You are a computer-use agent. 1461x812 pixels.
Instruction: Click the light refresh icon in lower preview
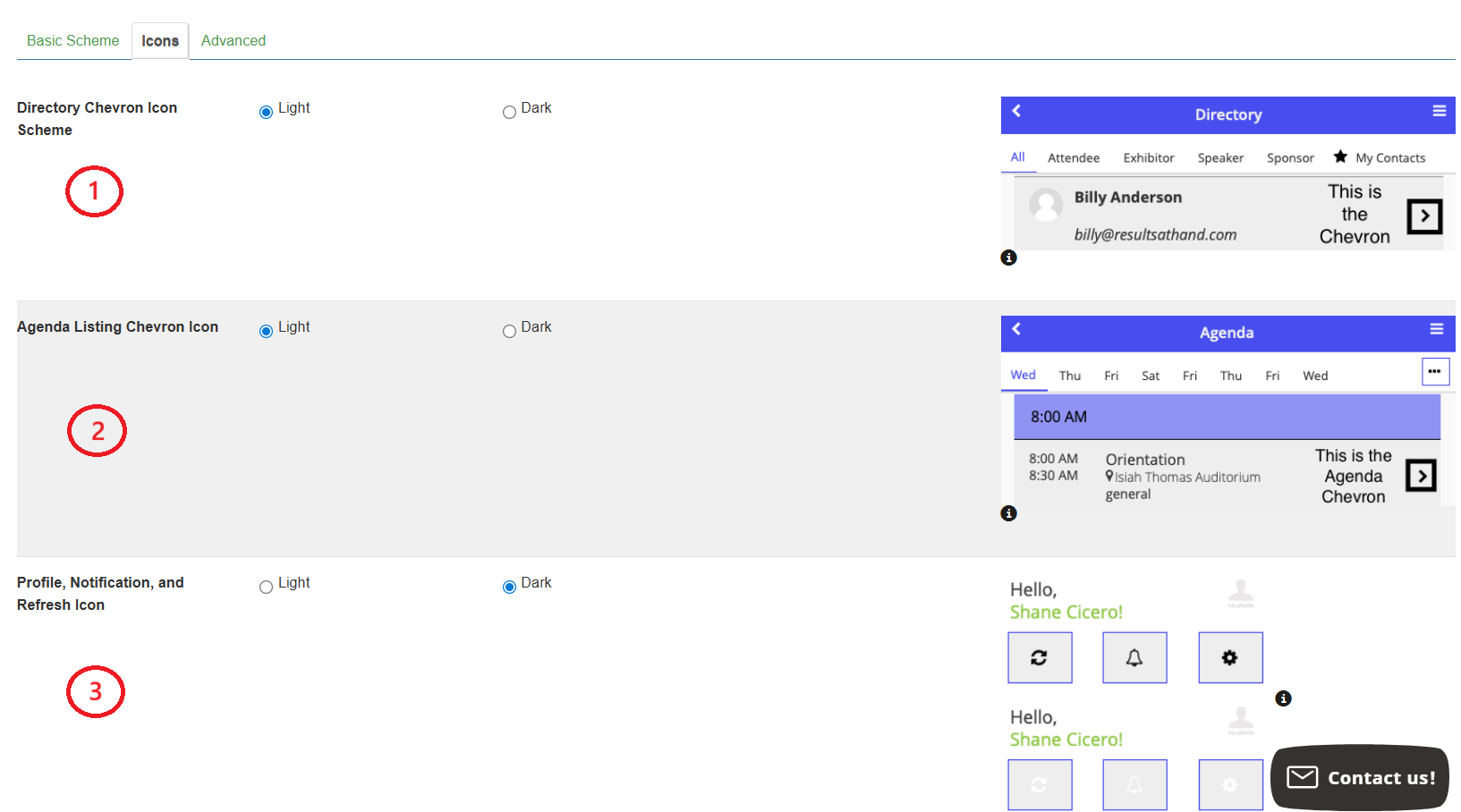1039,784
